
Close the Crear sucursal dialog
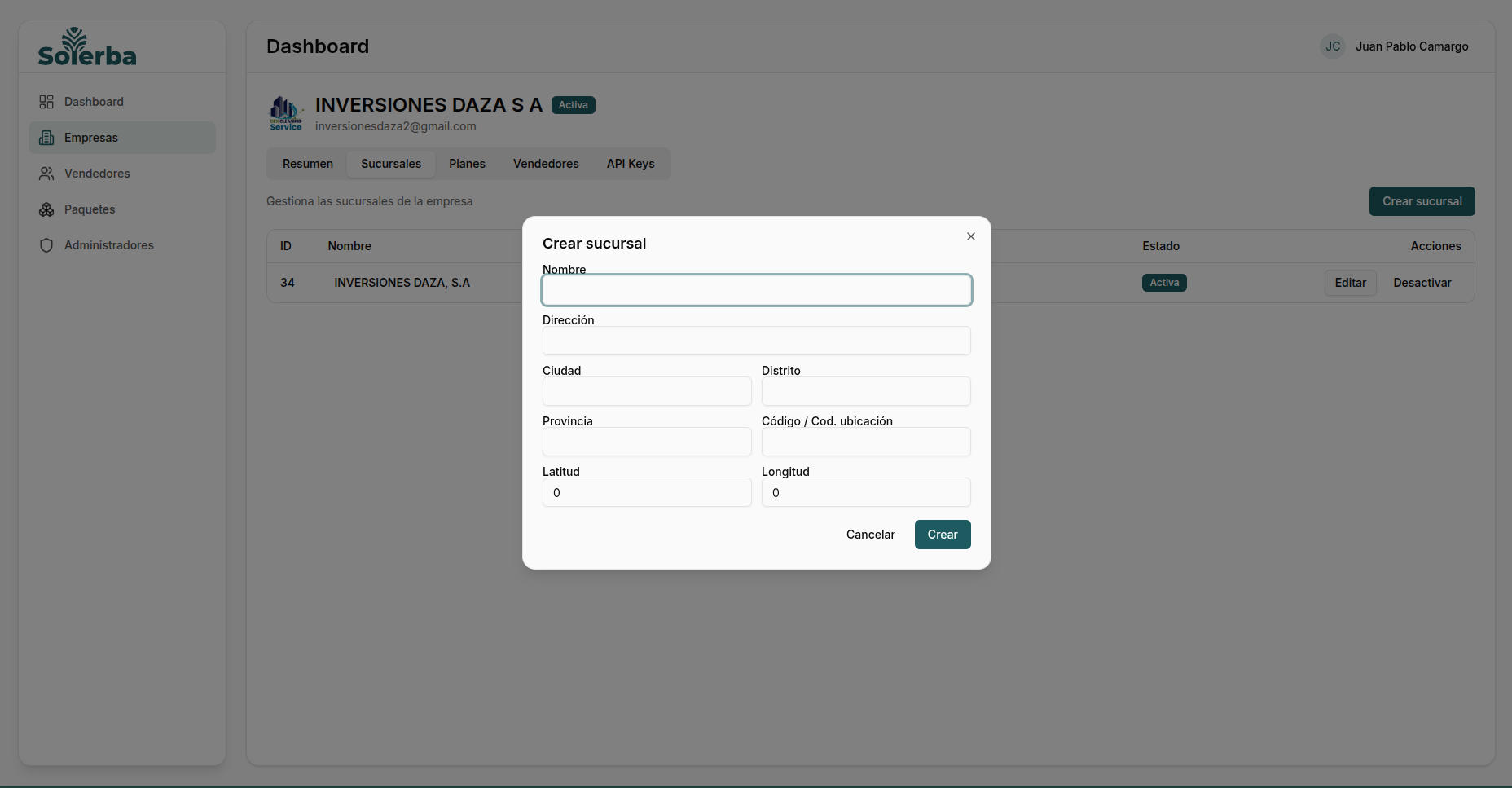(x=970, y=236)
